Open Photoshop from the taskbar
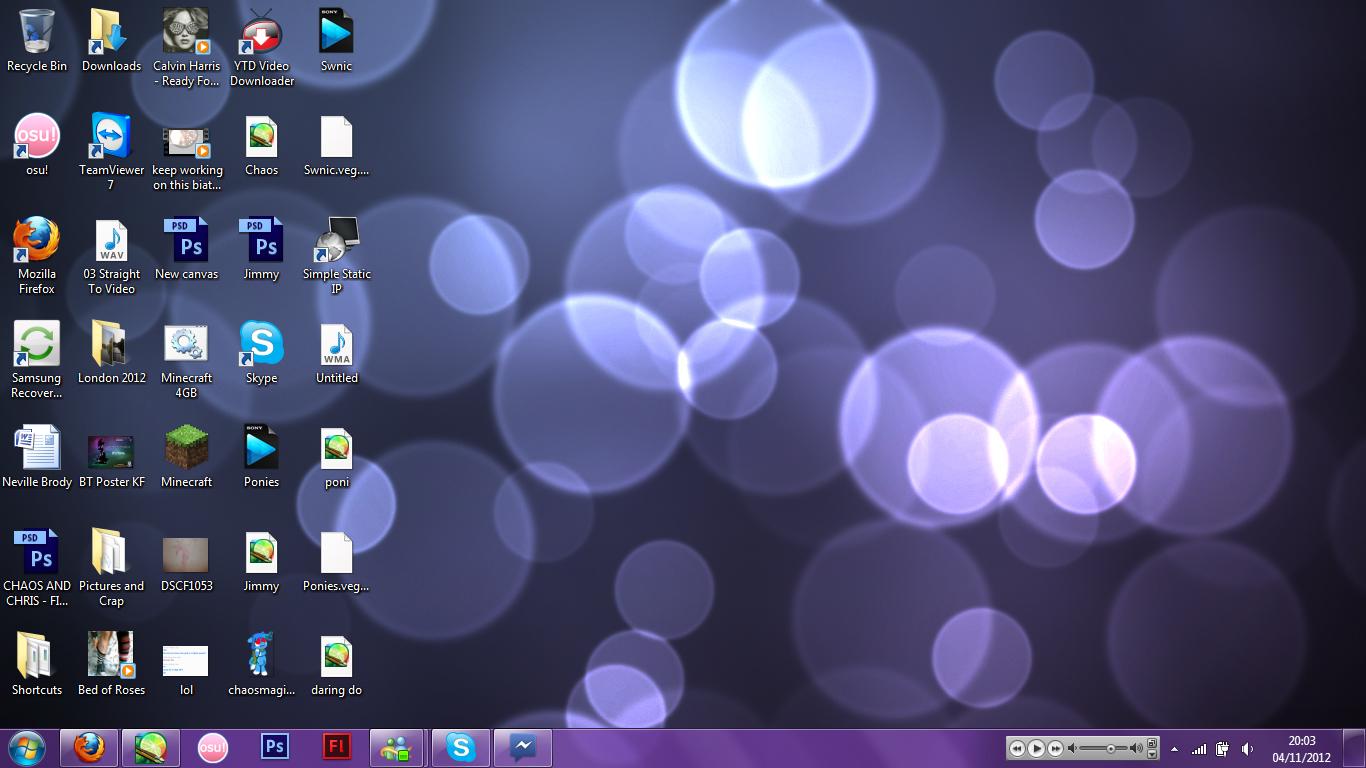The height and width of the screenshot is (768, 1366). click(274, 748)
